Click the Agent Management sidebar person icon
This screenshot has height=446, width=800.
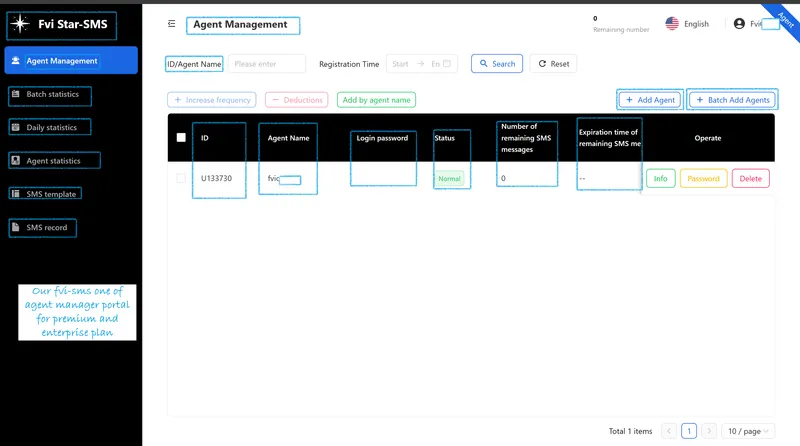[x=16, y=60]
